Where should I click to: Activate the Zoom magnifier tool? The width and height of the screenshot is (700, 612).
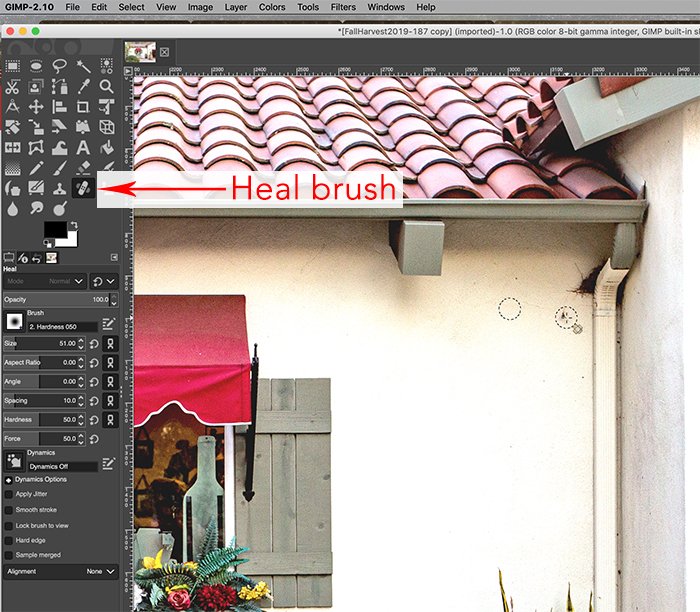(106, 87)
